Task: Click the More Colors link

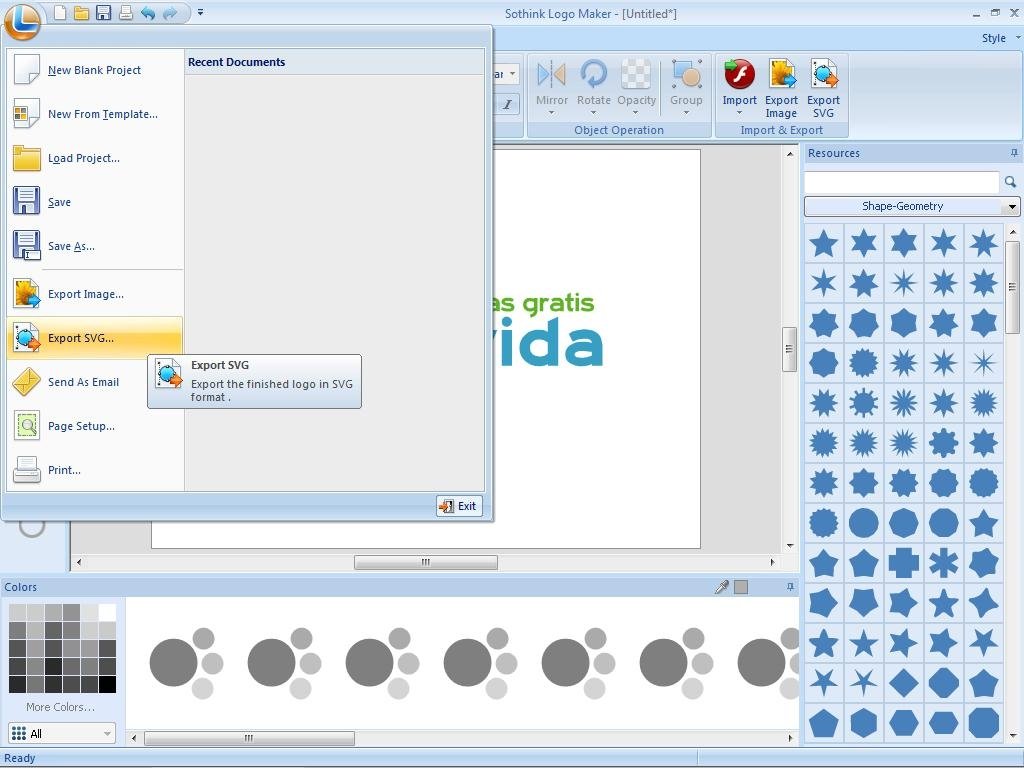Action: point(60,707)
